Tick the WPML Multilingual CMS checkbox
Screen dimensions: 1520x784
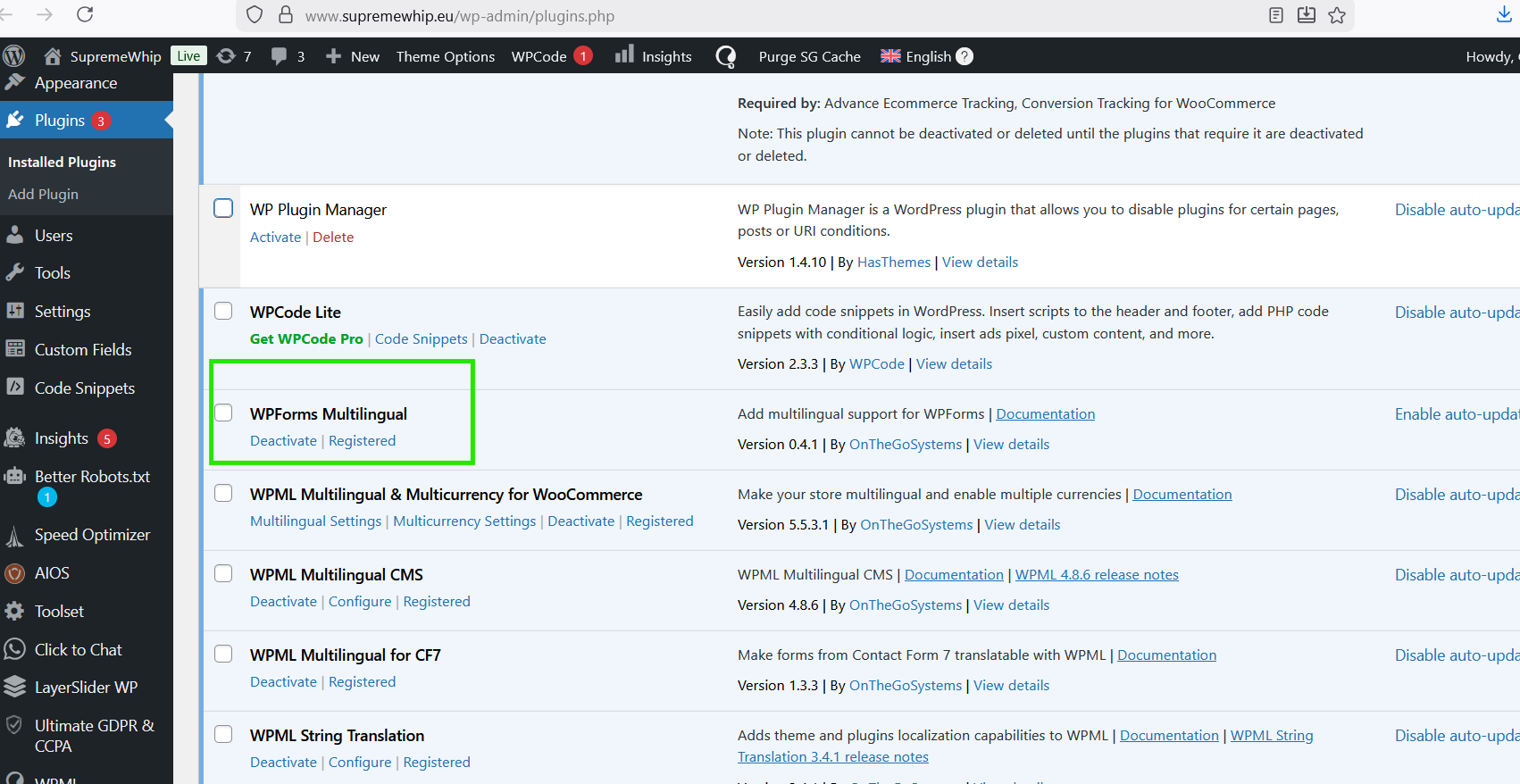[223, 573]
